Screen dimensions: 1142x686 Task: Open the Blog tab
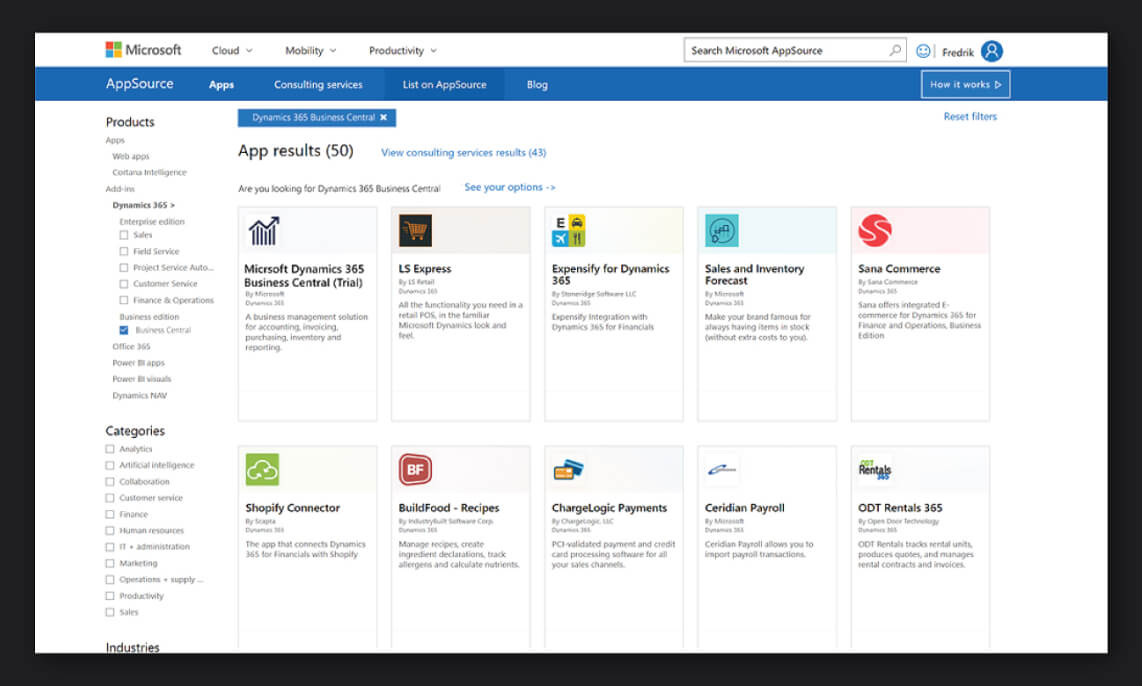[x=537, y=85]
